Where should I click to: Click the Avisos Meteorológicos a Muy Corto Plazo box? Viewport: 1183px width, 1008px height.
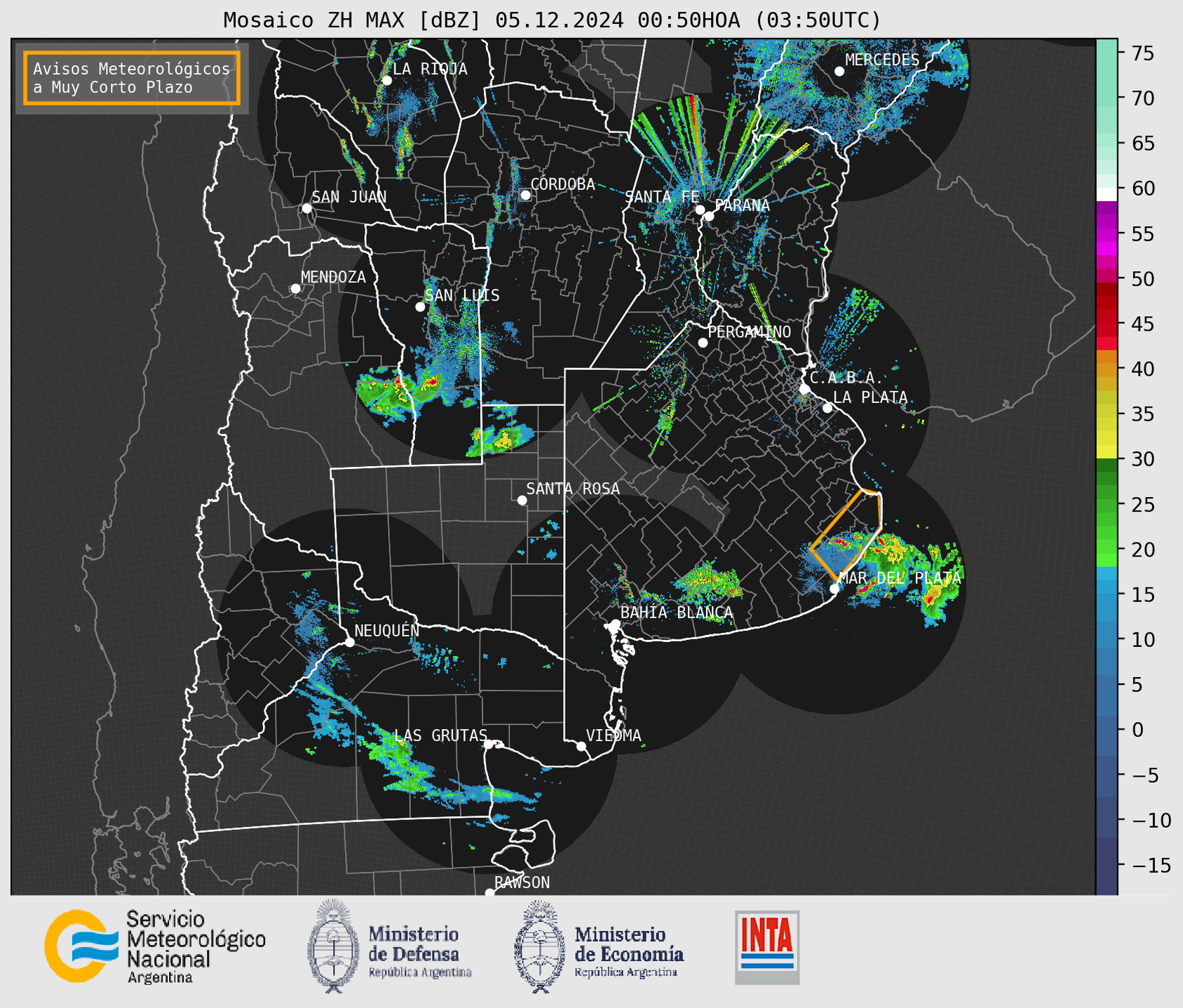132,78
